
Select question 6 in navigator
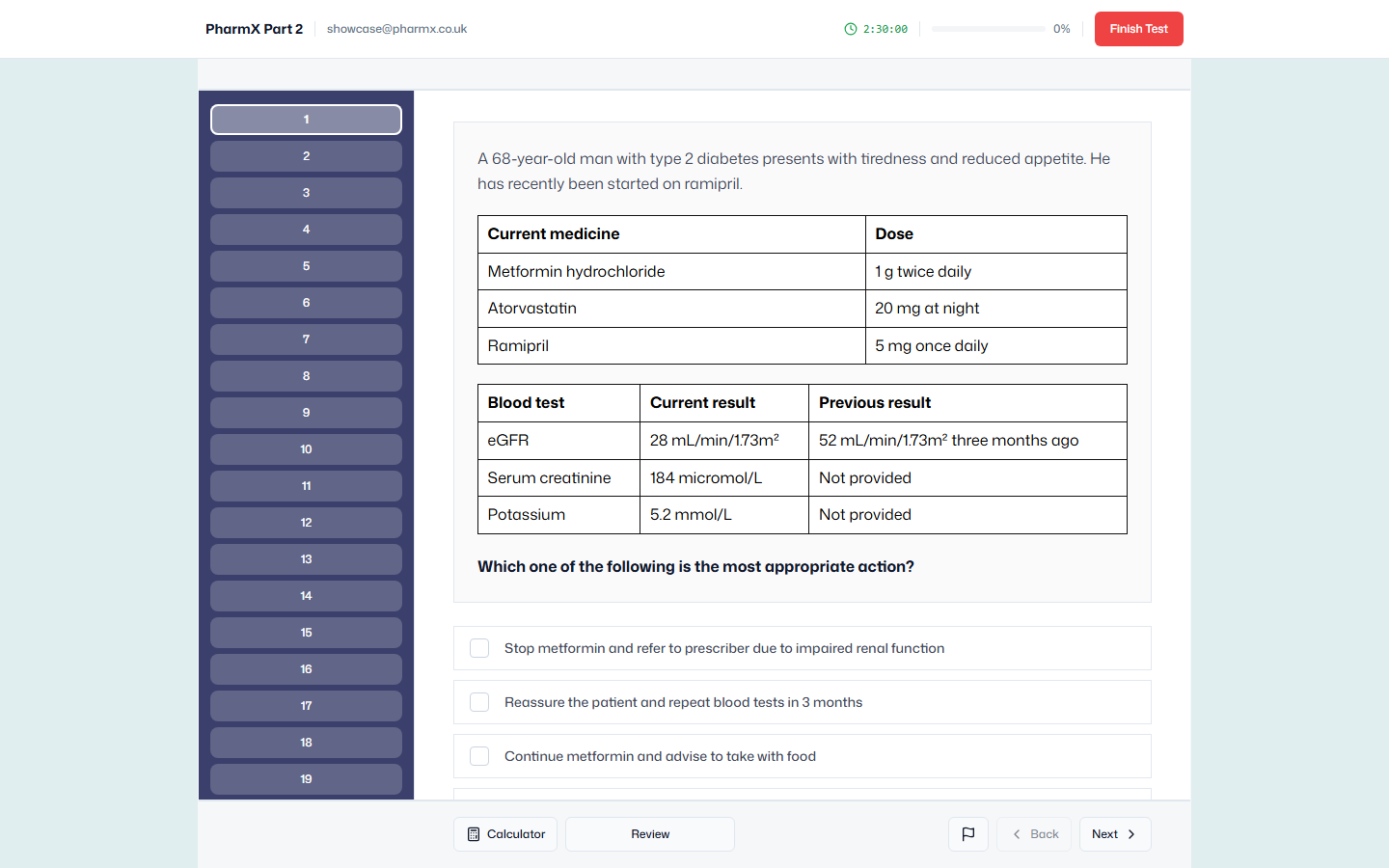(x=307, y=303)
